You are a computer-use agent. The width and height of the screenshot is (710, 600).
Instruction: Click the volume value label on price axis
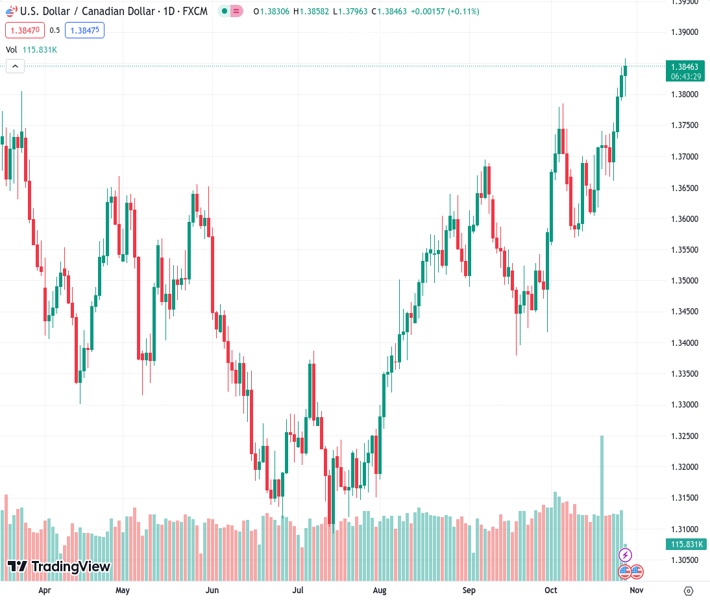[685, 544]
